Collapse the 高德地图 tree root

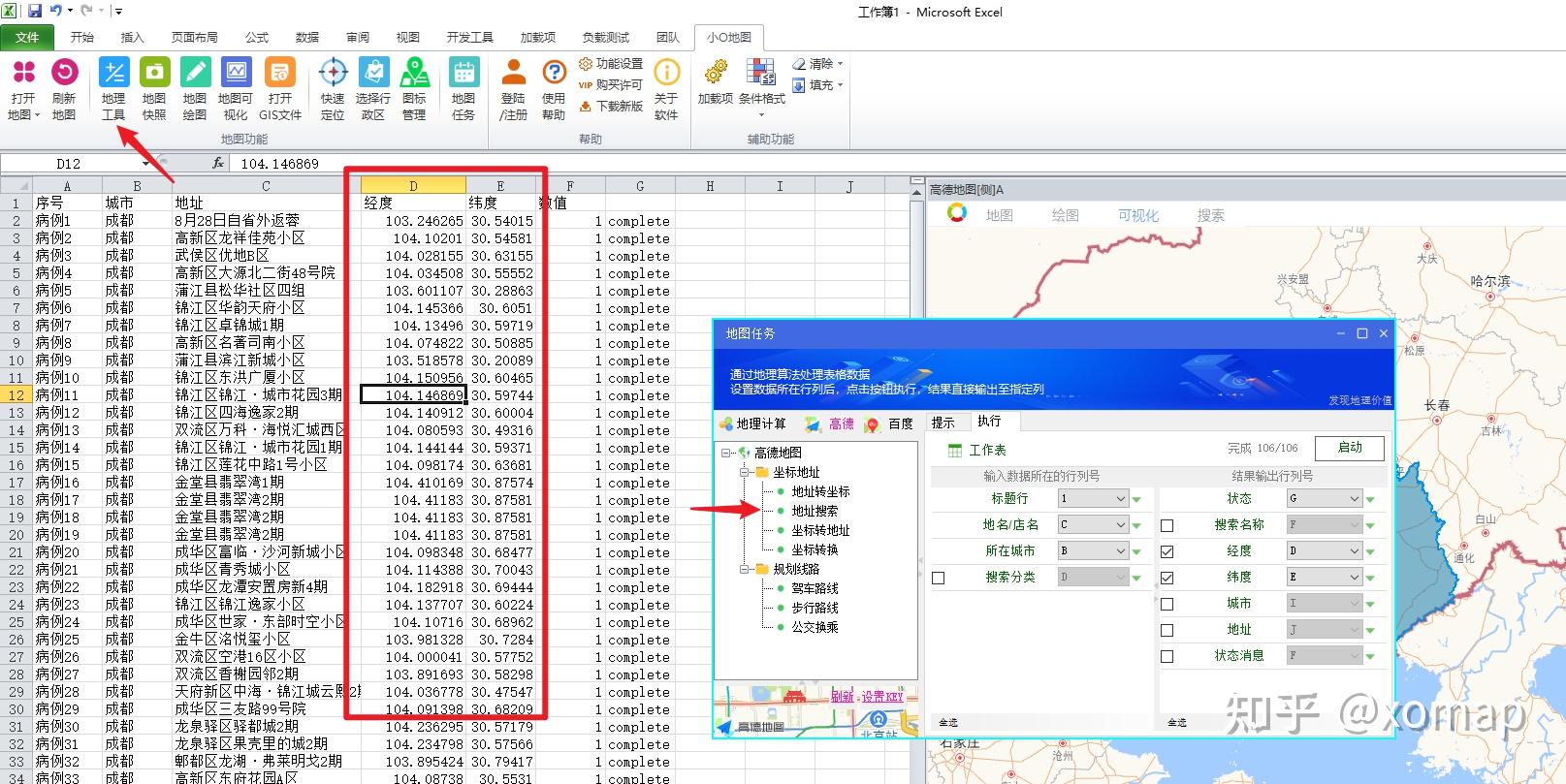725,453
